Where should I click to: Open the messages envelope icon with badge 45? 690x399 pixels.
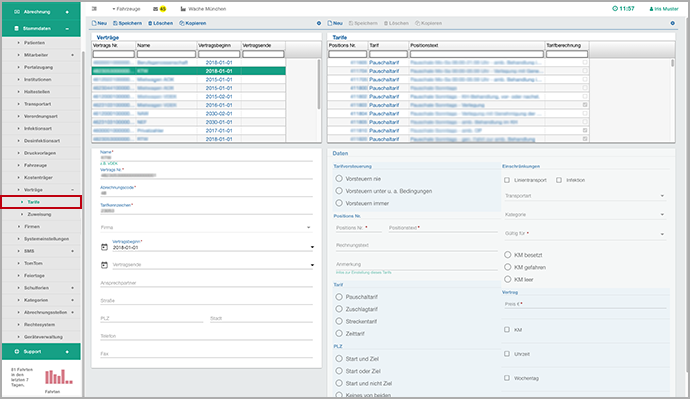click(155, 9)
